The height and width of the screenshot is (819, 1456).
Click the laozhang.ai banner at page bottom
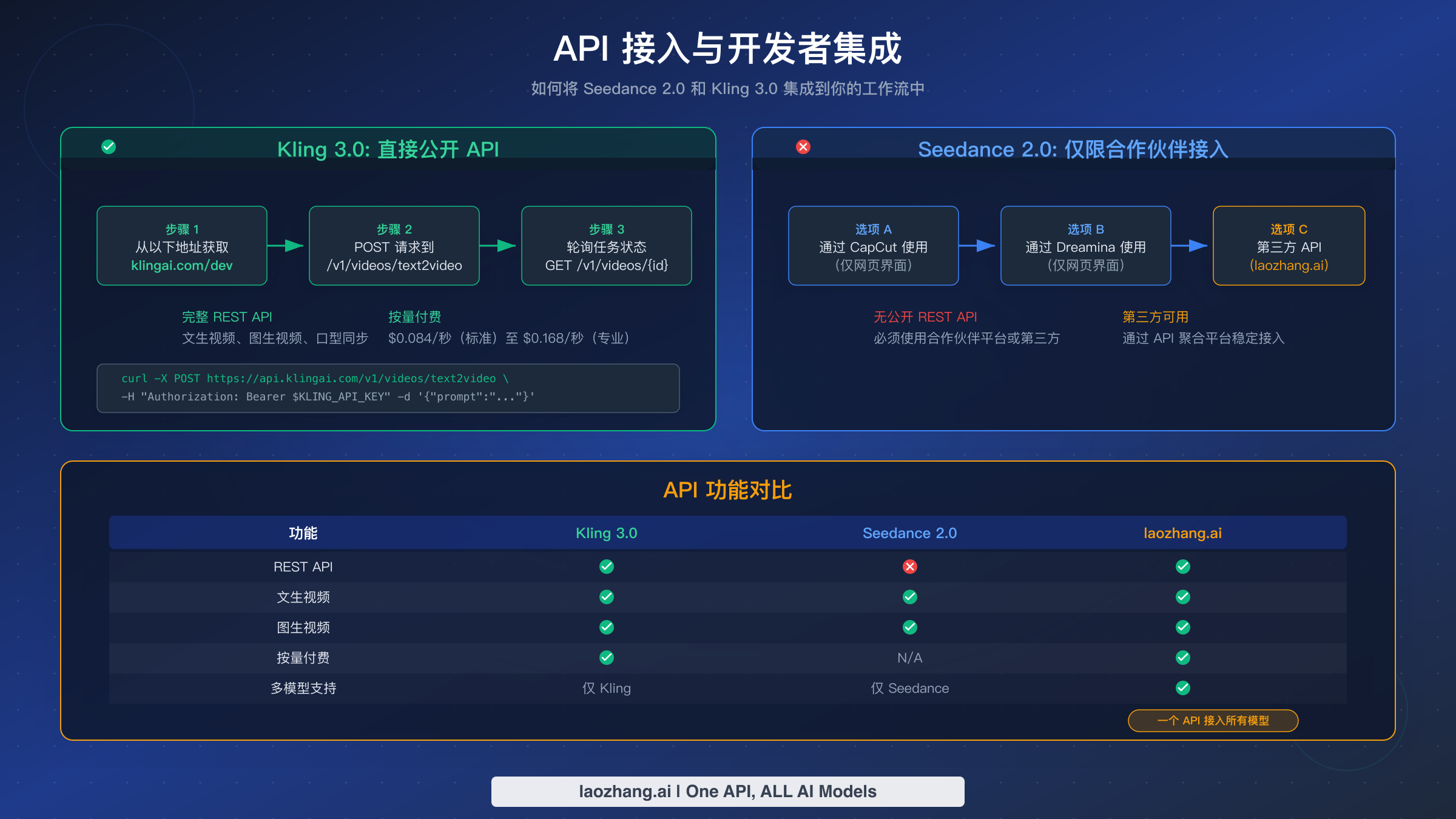coord(727,791)
